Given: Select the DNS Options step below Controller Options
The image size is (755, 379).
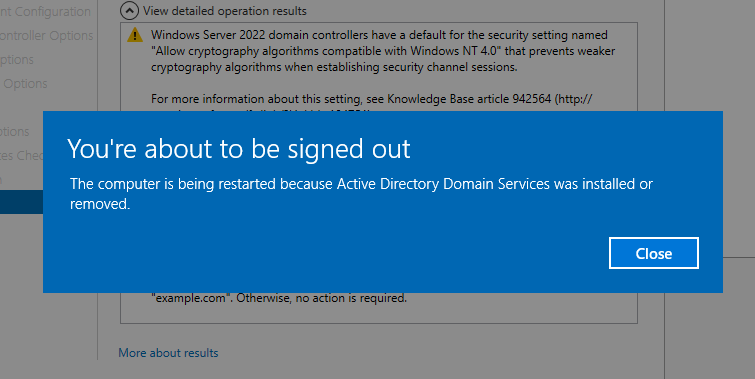Looking at the screenshot, I should [x=17, y=60].
